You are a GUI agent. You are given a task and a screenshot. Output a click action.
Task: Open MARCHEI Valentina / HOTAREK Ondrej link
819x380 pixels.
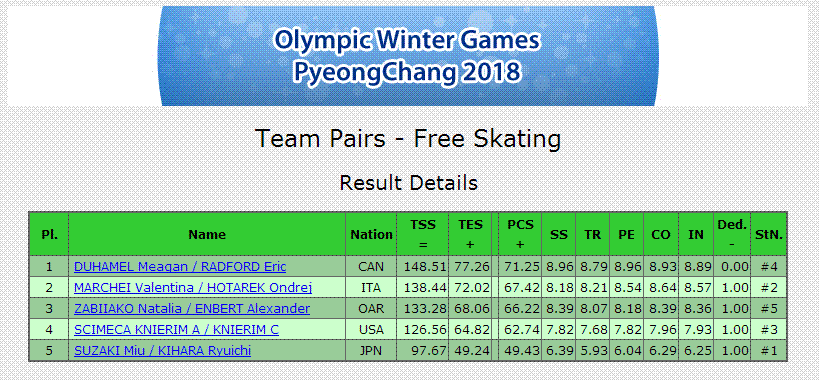point(193,288)
